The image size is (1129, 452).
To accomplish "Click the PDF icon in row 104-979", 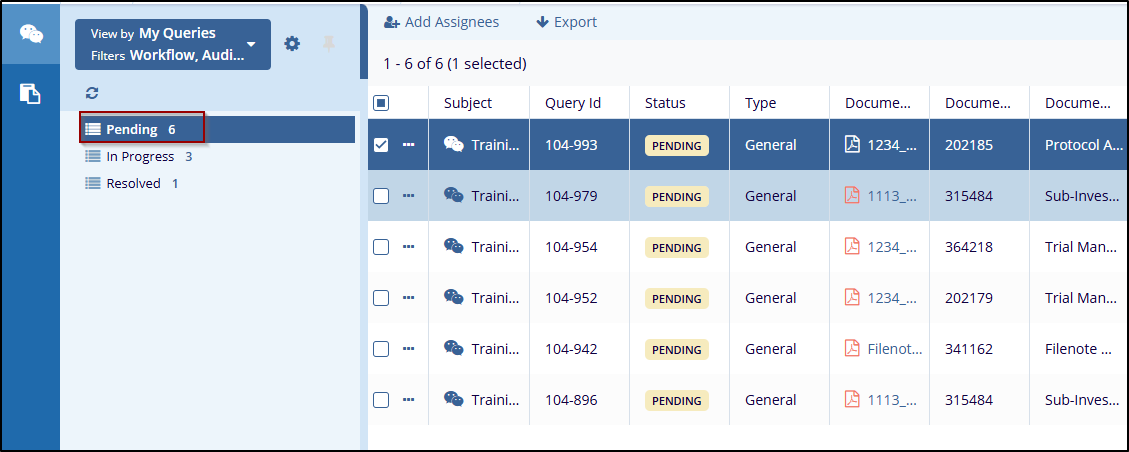I will point(852,196).
